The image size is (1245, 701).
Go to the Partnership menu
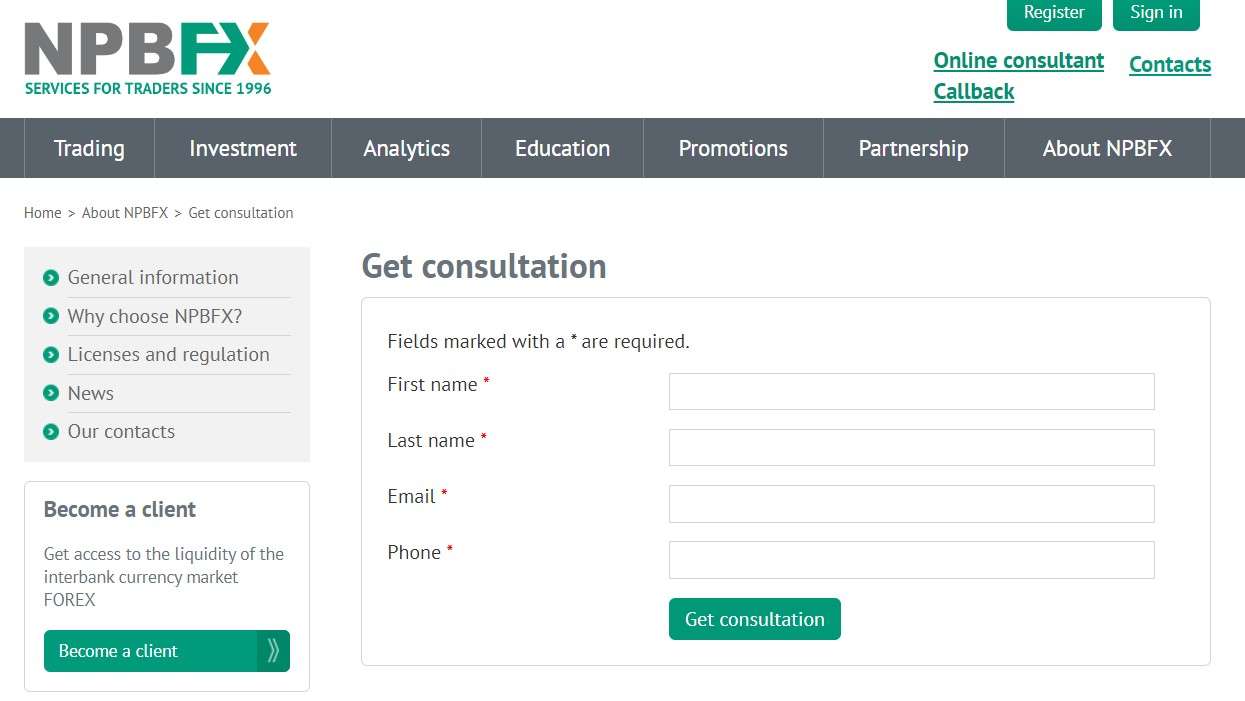[913, 148]
